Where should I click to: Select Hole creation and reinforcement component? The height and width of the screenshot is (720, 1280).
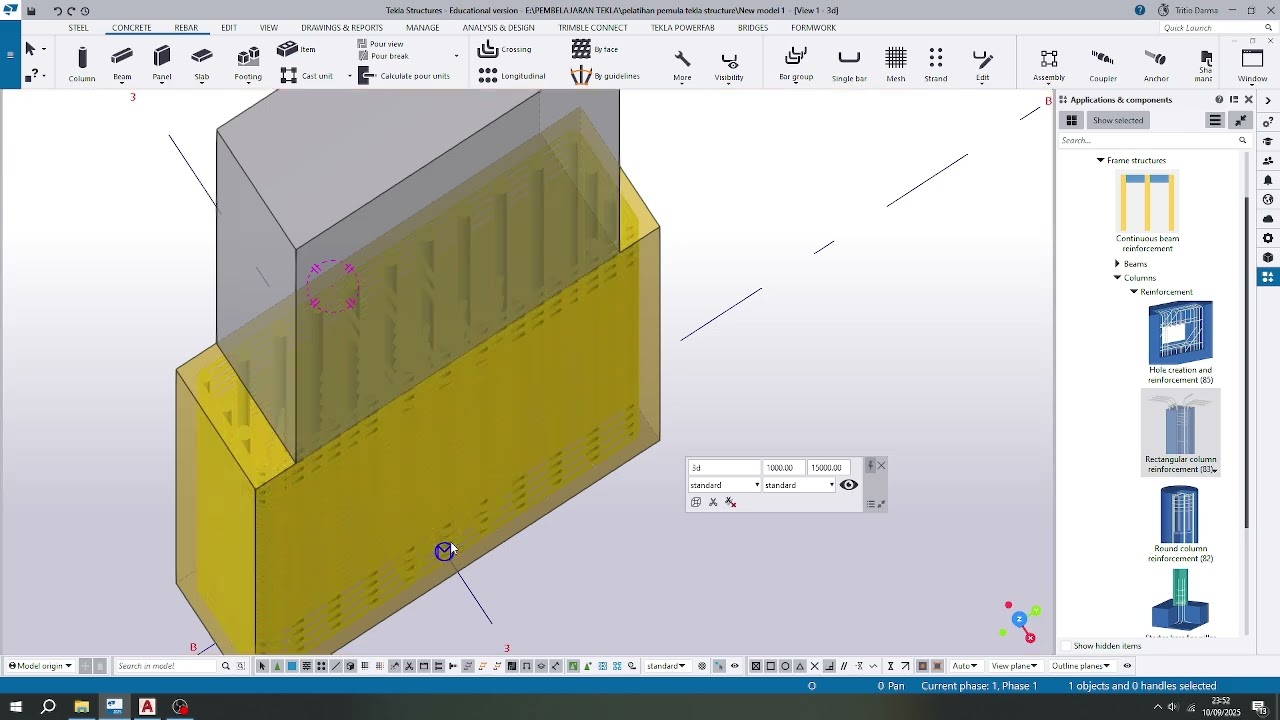[x=1181, y=343]
